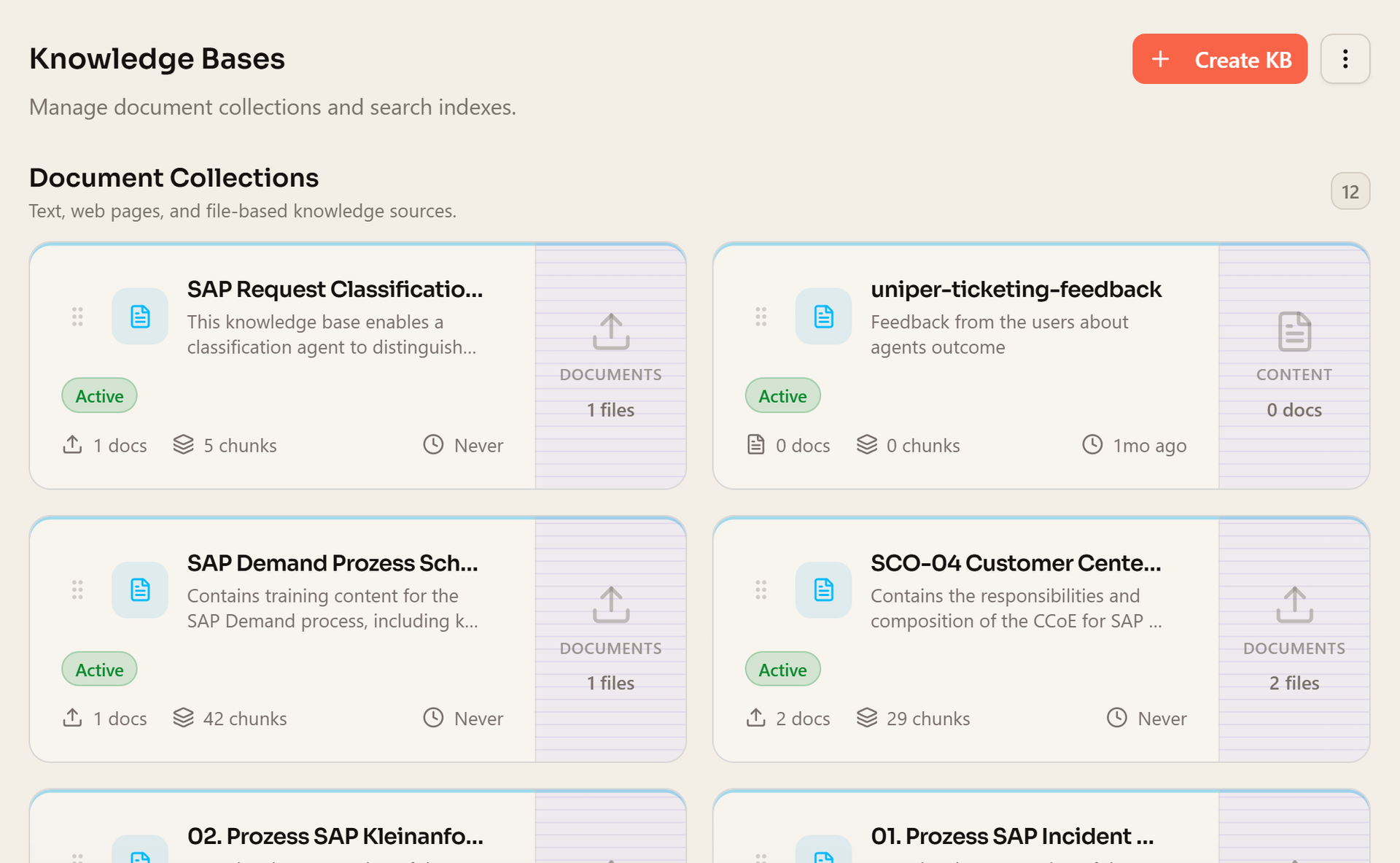1400x863 pixels.
Task: Click Active badge on SAP Request Classification card
Action: point(99,395)
